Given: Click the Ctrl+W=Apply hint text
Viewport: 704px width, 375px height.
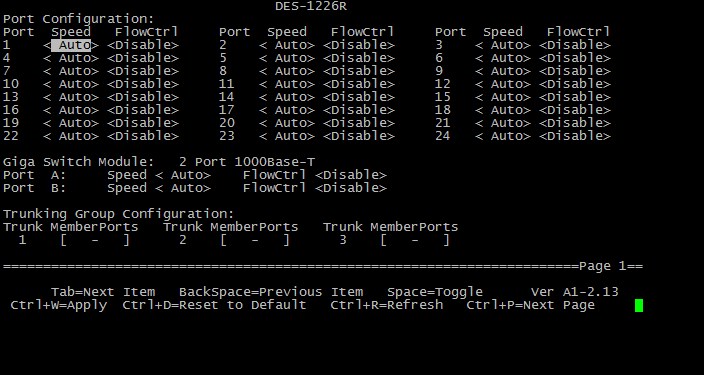Looking at the screenshot, I should 59,305.
